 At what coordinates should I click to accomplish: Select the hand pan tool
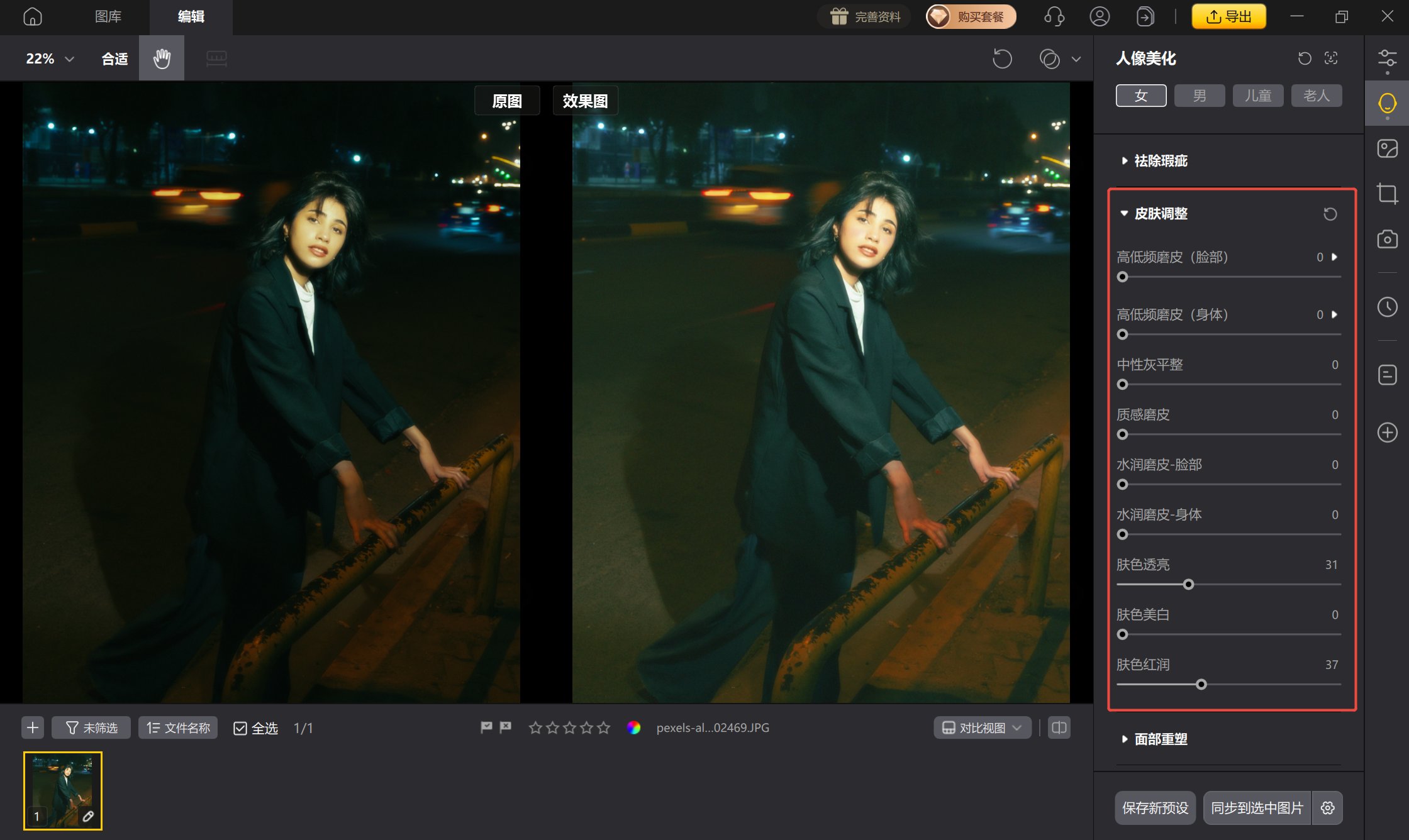pyautogui.click(x=162, y=58)
